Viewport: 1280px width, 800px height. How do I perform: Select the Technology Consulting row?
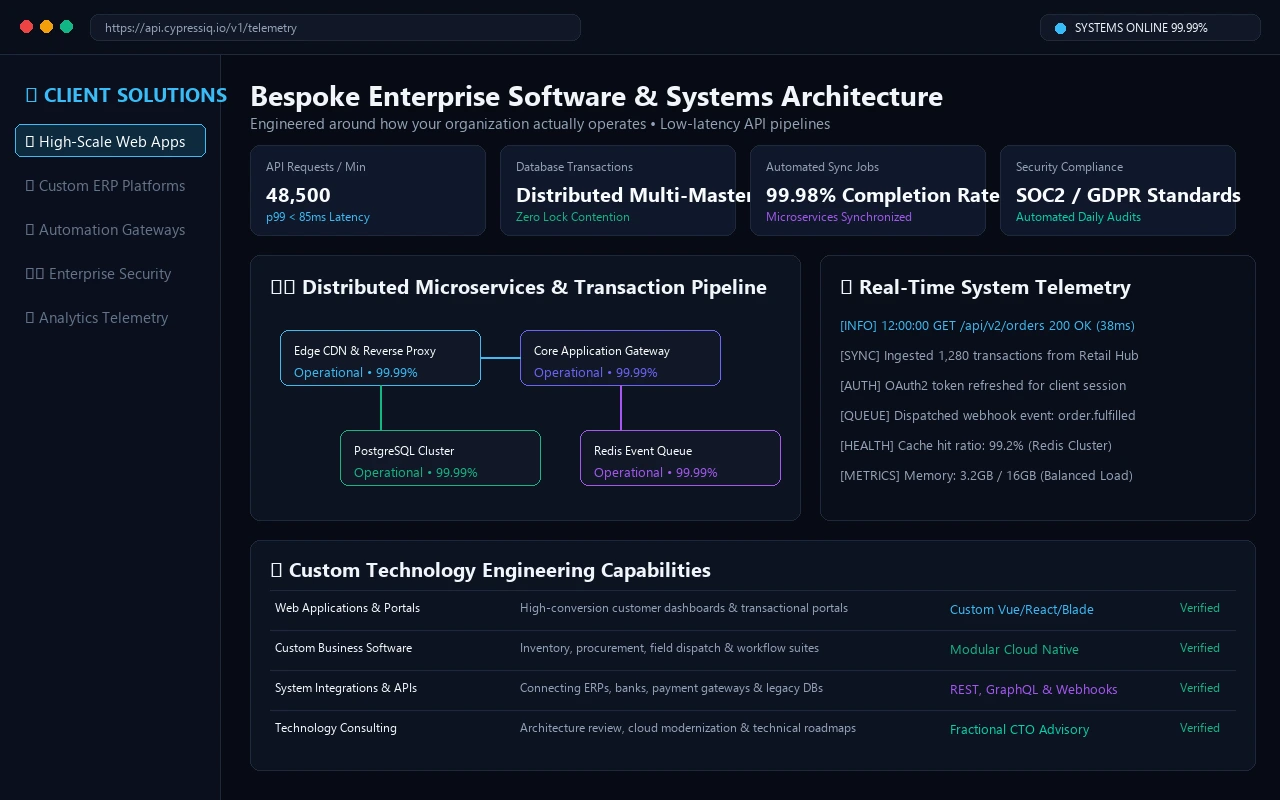point(753,729)
